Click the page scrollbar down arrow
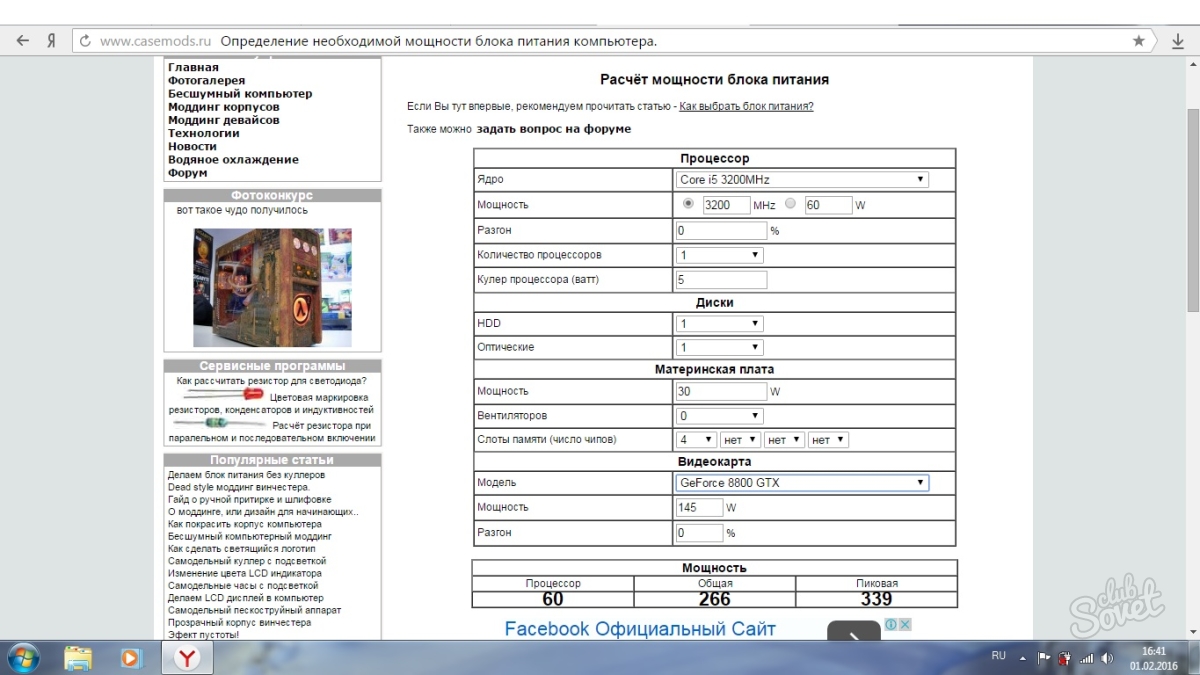Screen dimensions: 1200x675 1192,632
